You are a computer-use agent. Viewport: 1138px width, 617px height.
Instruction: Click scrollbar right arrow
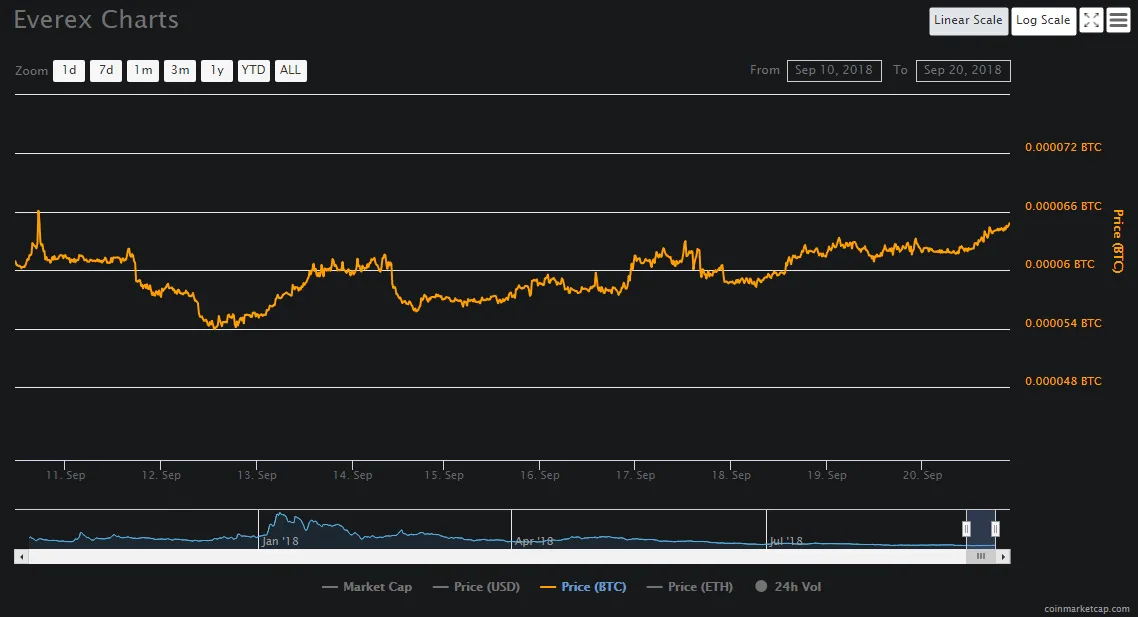(x=1003, y=557)
